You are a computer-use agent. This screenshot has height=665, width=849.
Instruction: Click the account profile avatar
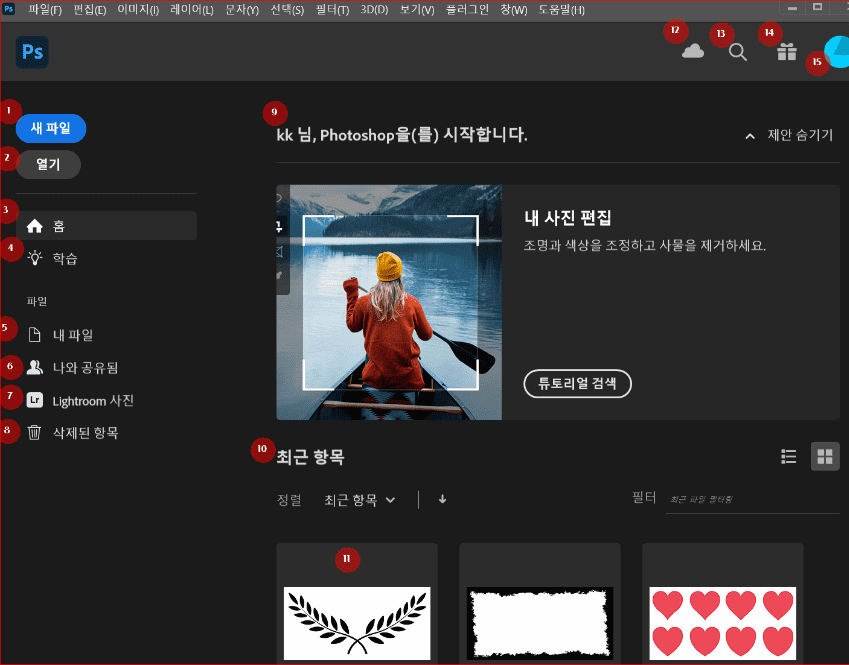[x=835, y=51]
